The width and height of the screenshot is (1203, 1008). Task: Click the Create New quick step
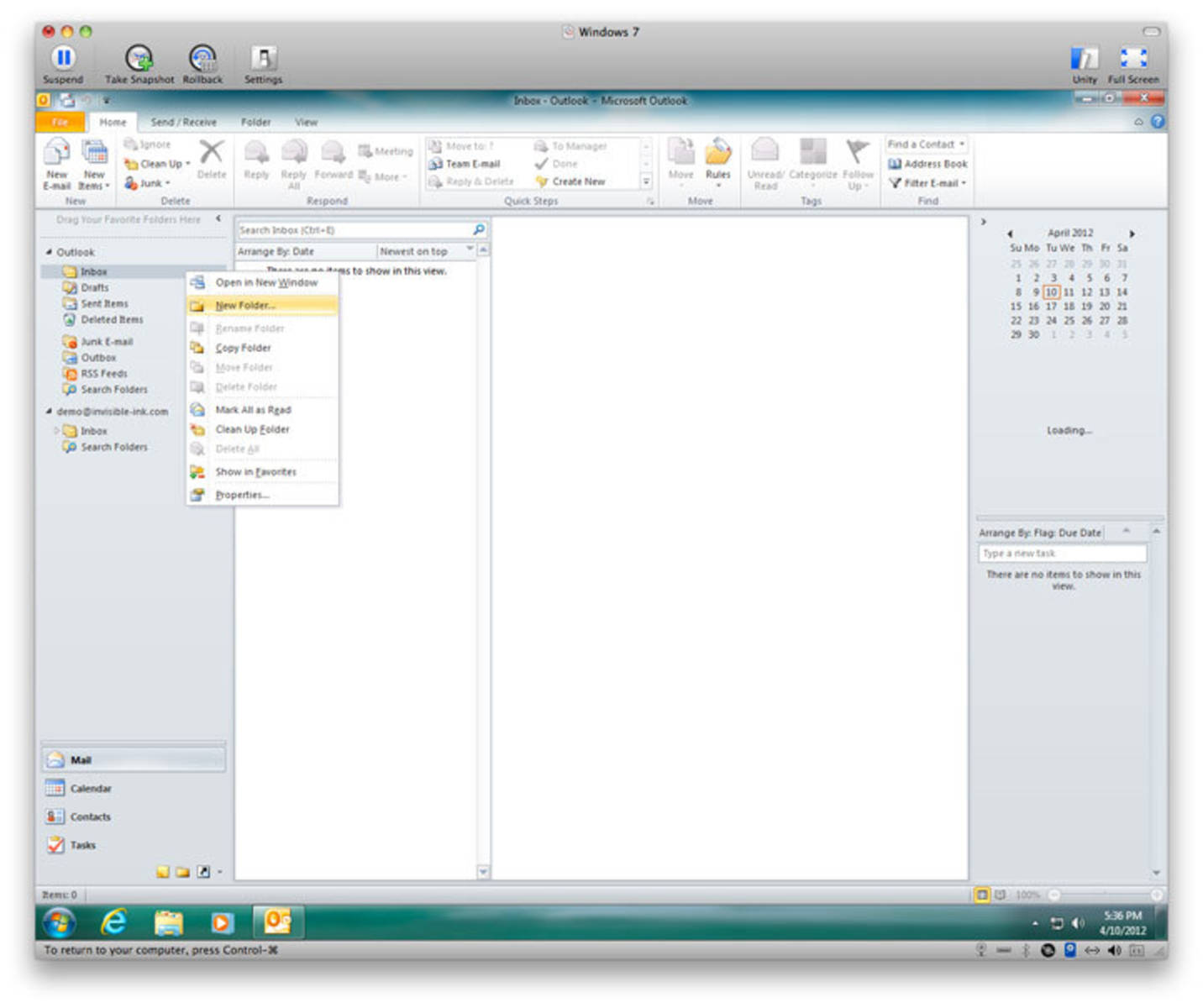pyautogui.click(x=570, y=181)
